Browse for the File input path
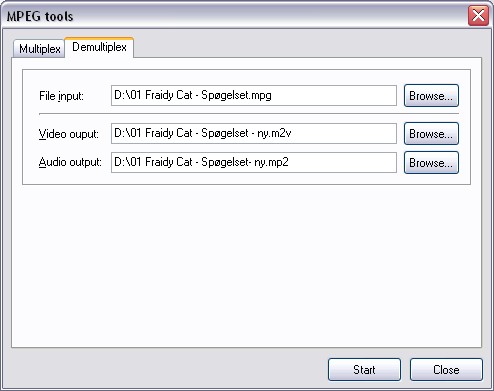494x391 pixels. click(431, 96)
